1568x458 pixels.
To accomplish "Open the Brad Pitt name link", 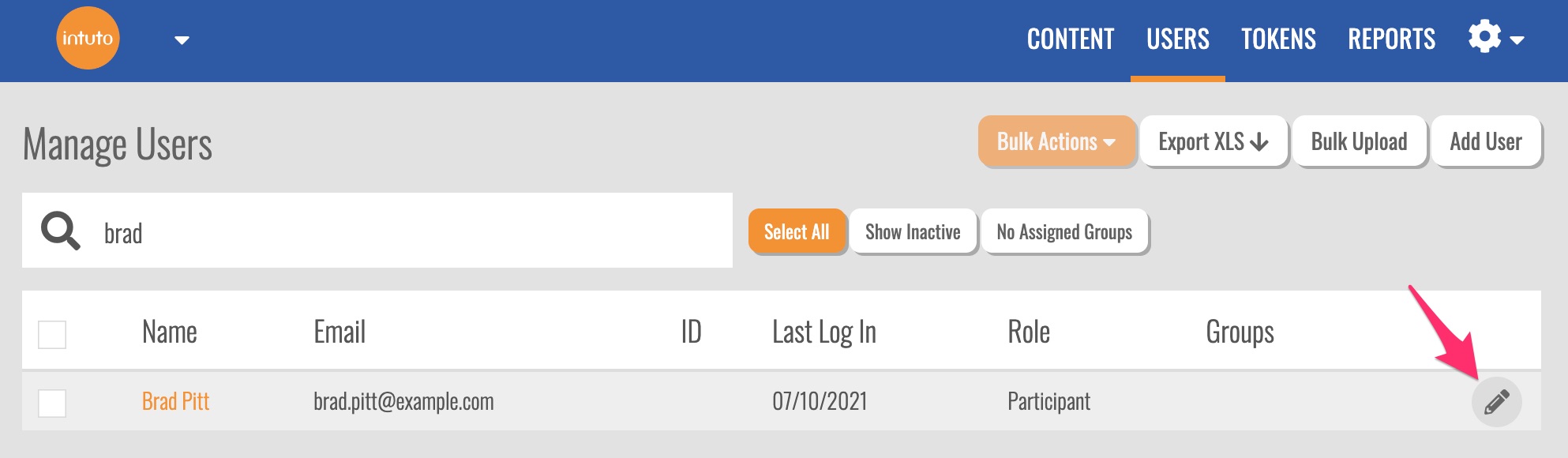I will pos(175,402).
